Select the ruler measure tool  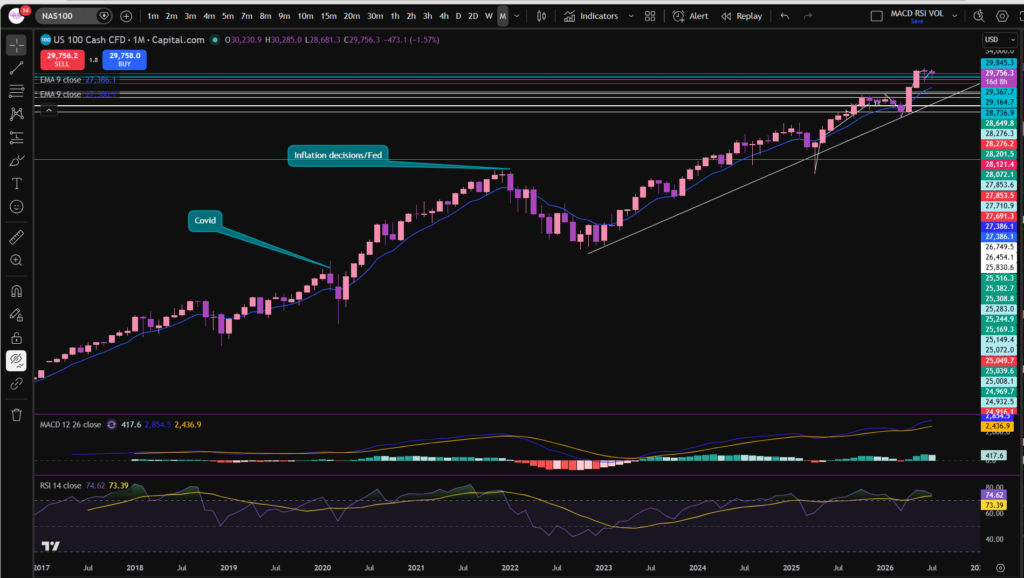[x=16, y=237]
